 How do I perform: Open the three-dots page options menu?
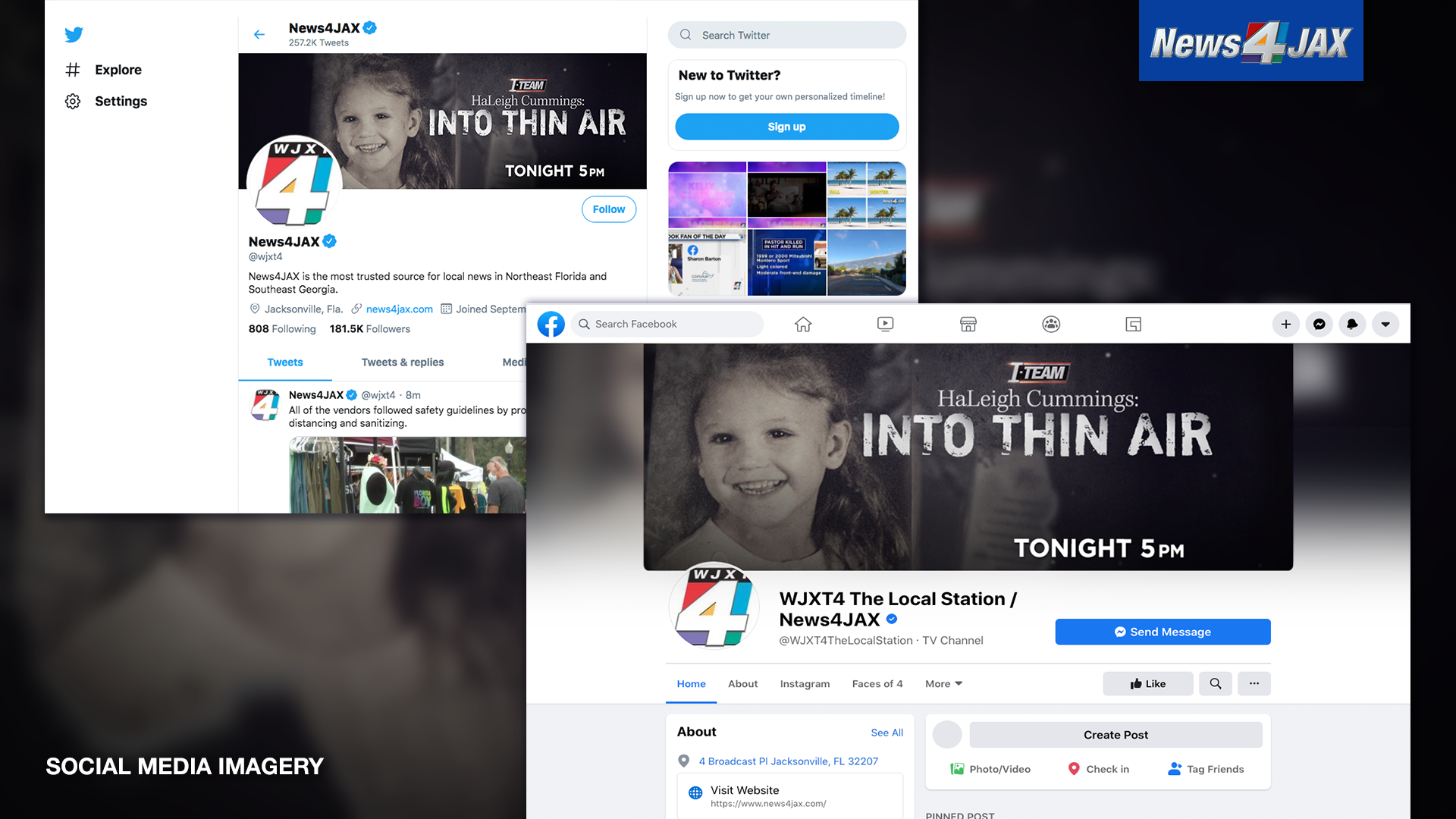point(1254,683)
